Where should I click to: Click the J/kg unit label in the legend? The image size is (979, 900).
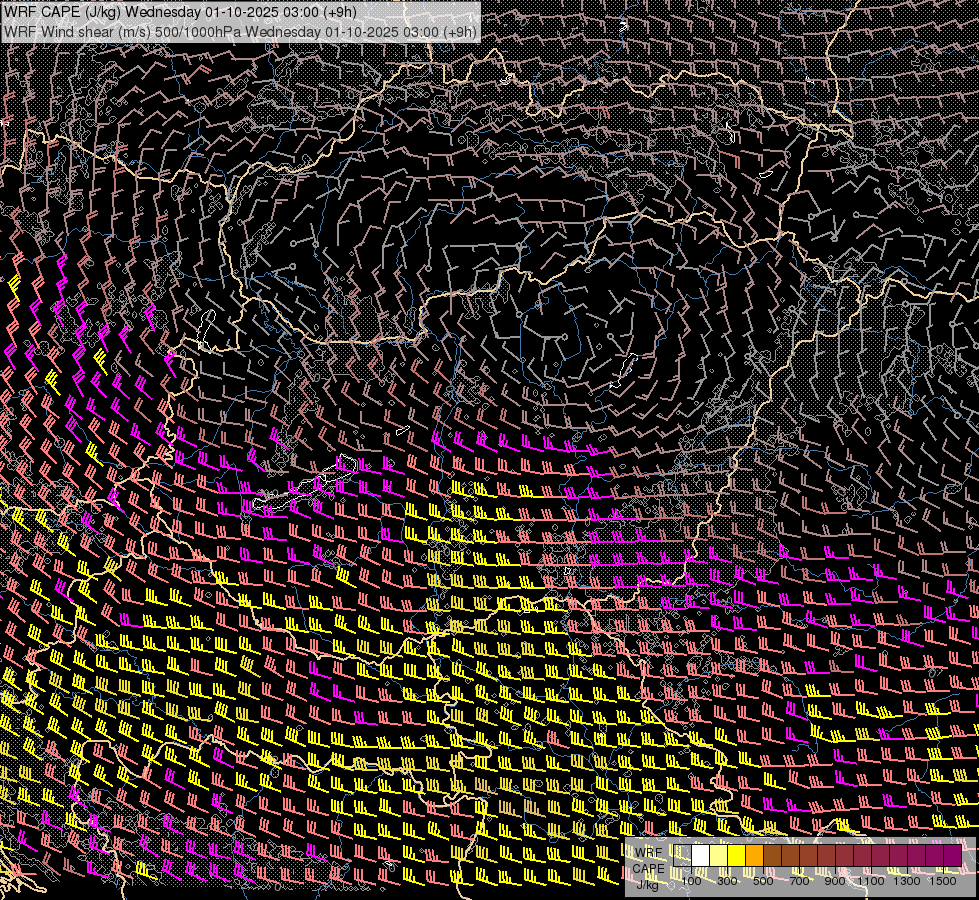point(648,884)
